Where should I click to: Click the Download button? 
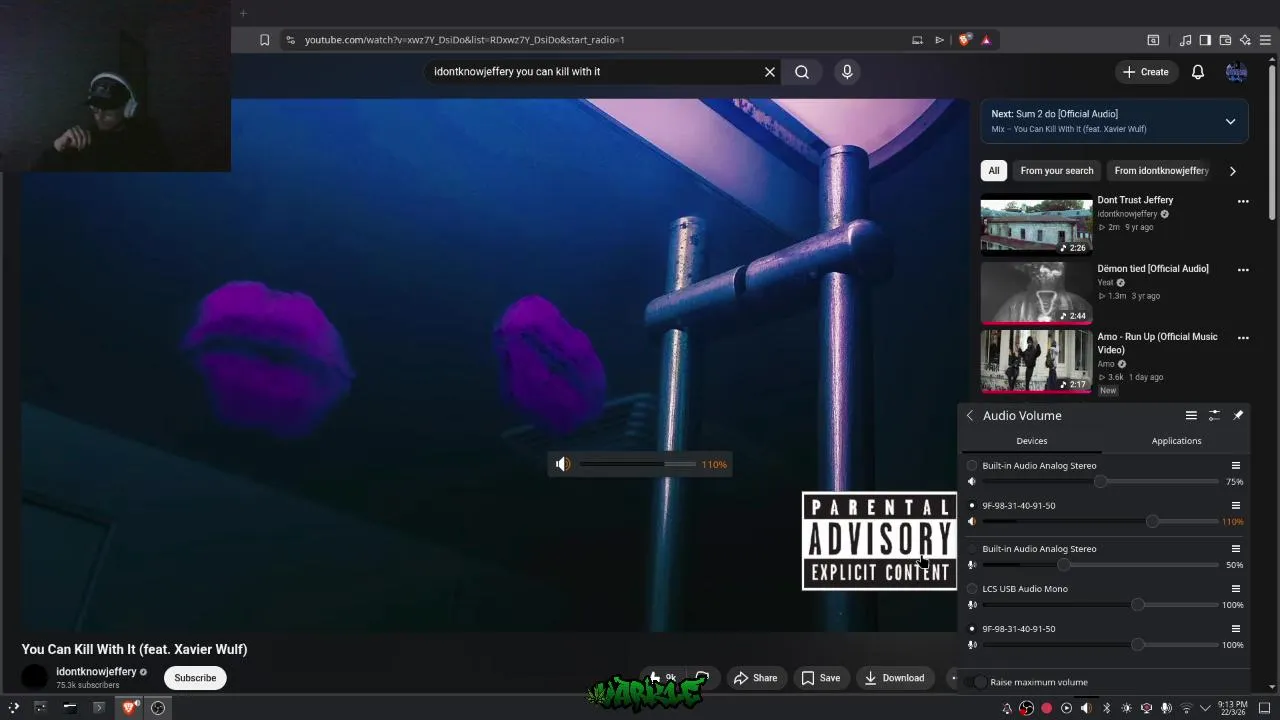(895, 678)
